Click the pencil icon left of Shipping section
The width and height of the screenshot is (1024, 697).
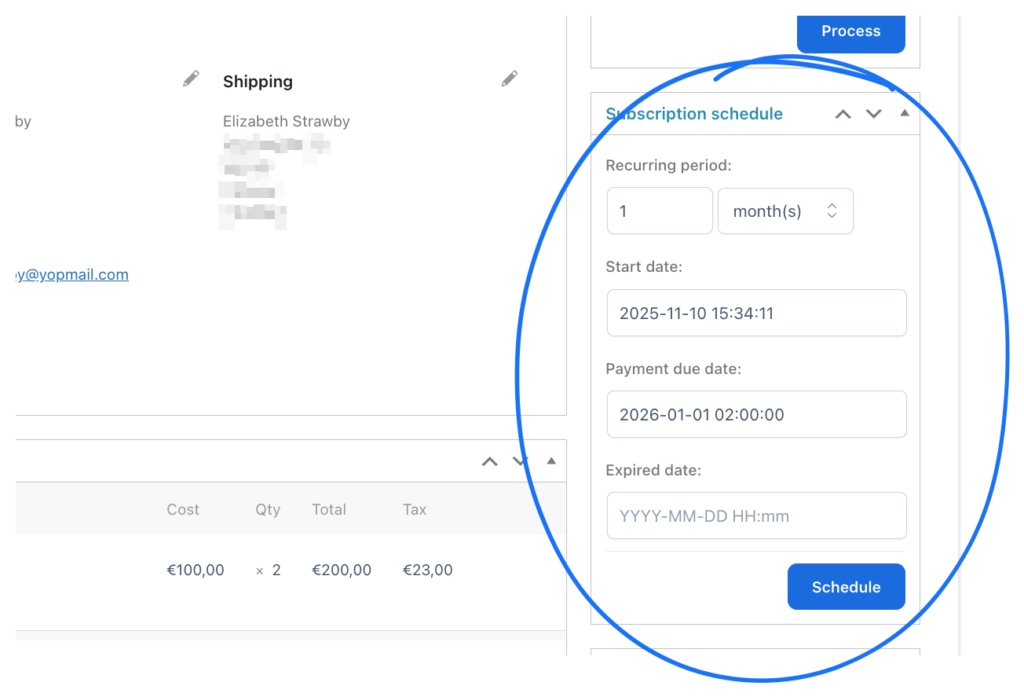[191, 79]
